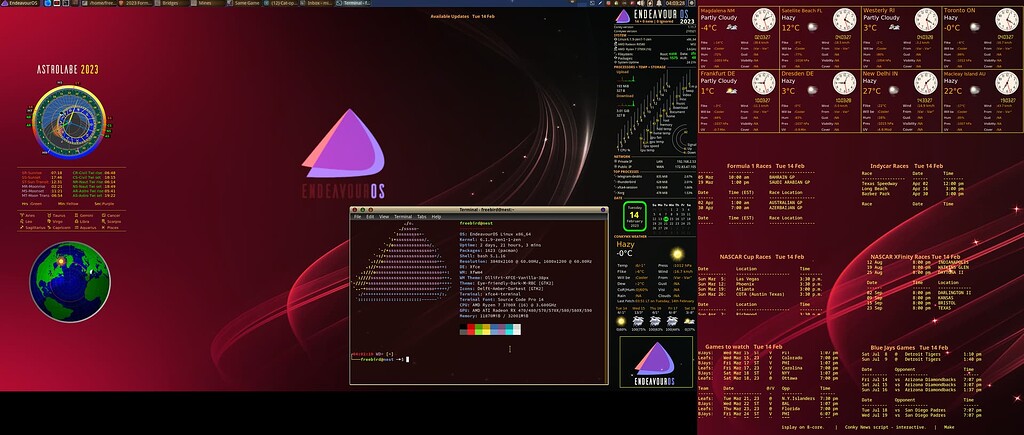Open Edit menu in Terminal window
The height and width of the screenshot is (435, 1024).
370,216
